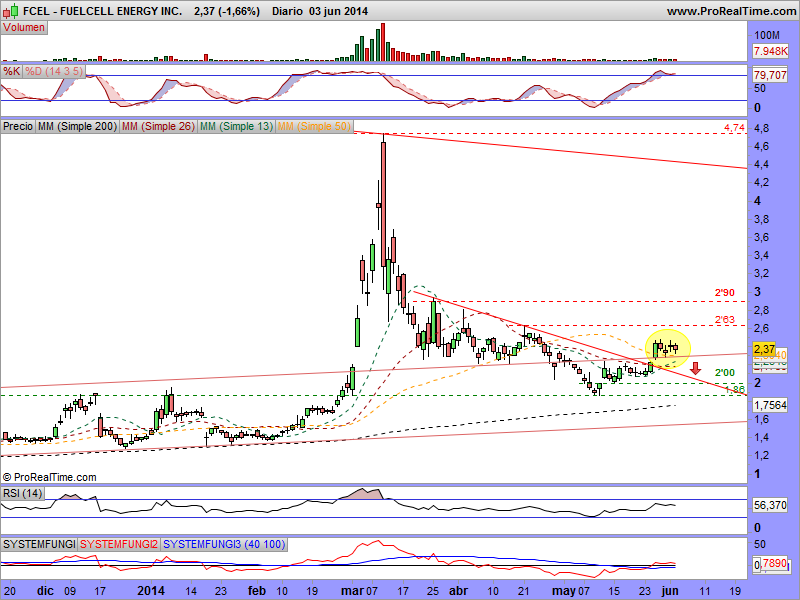Select the MM (Simple 200) label

tap(77, 126)
